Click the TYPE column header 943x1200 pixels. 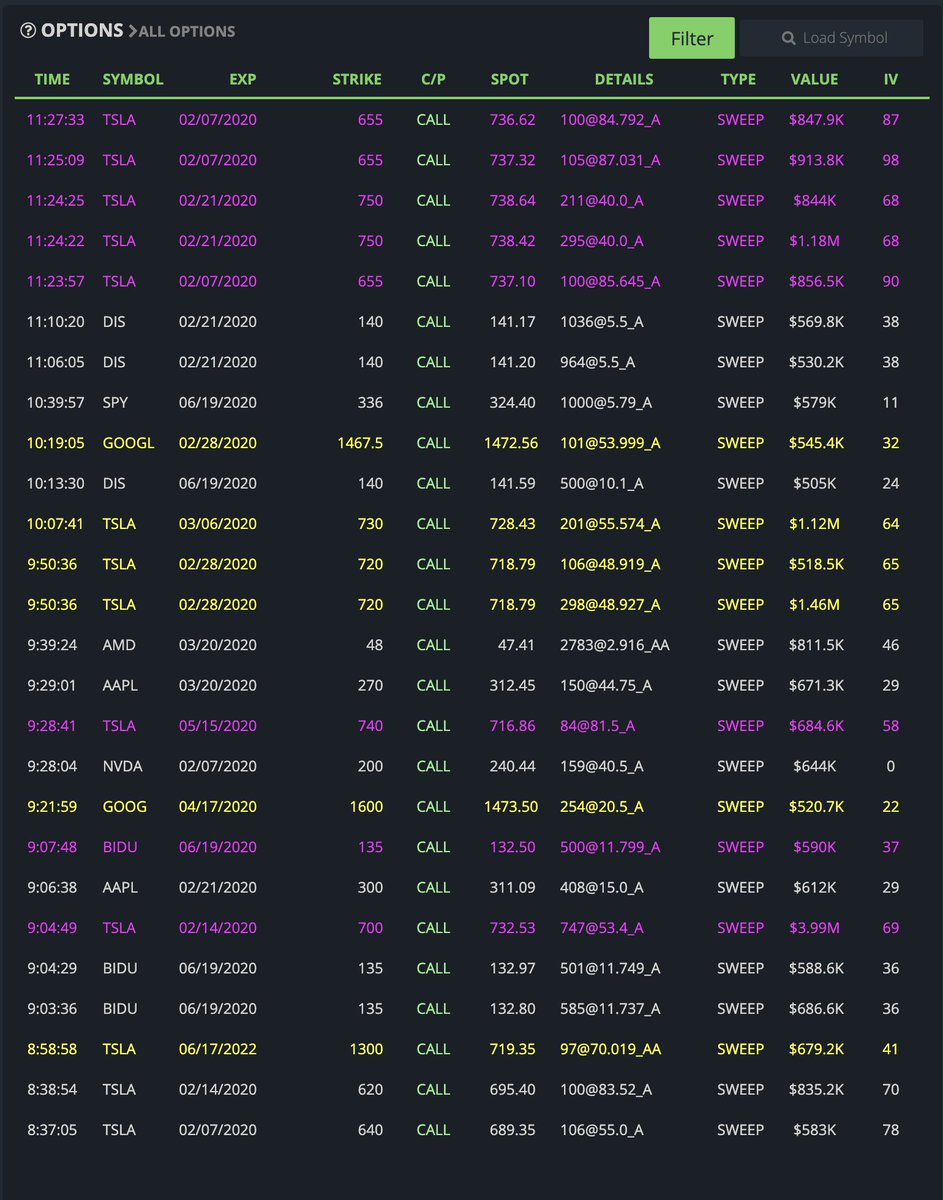[738, 79]
